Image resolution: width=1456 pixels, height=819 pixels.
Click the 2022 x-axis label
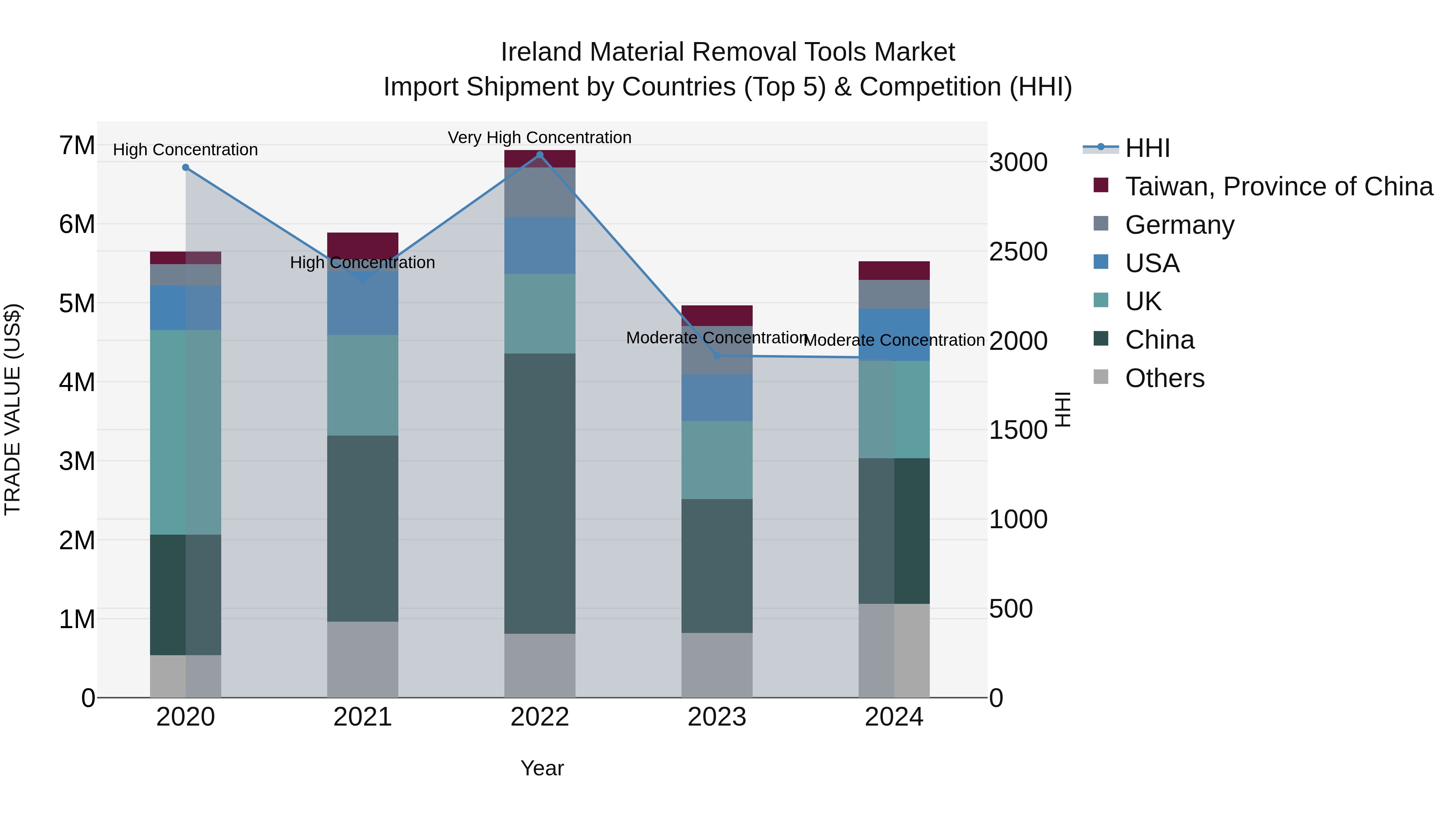(540, 717)
